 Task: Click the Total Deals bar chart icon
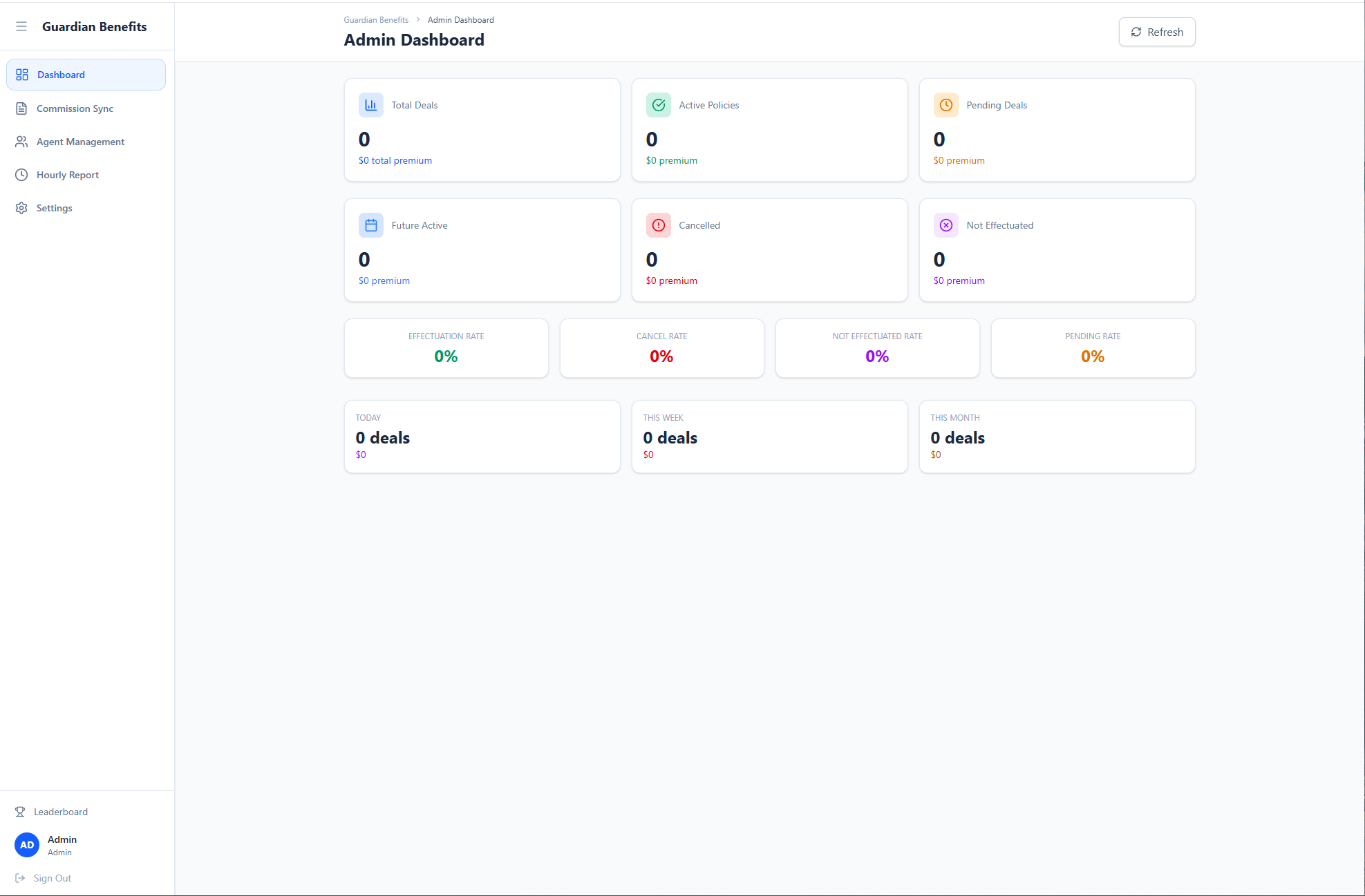click(x=371, y=105)
